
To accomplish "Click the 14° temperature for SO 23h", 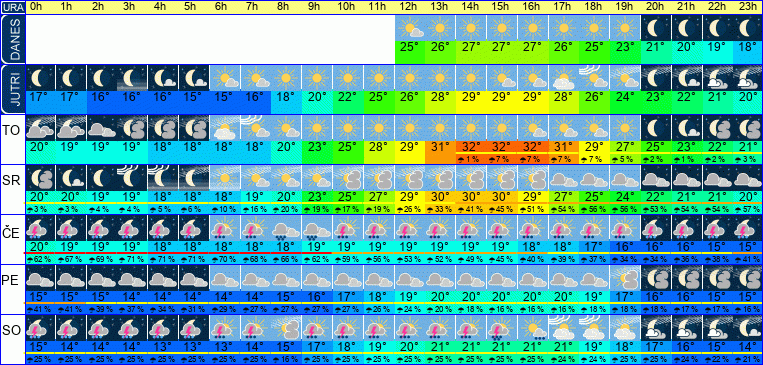I will pyautogui.click(x=748, y=346).
